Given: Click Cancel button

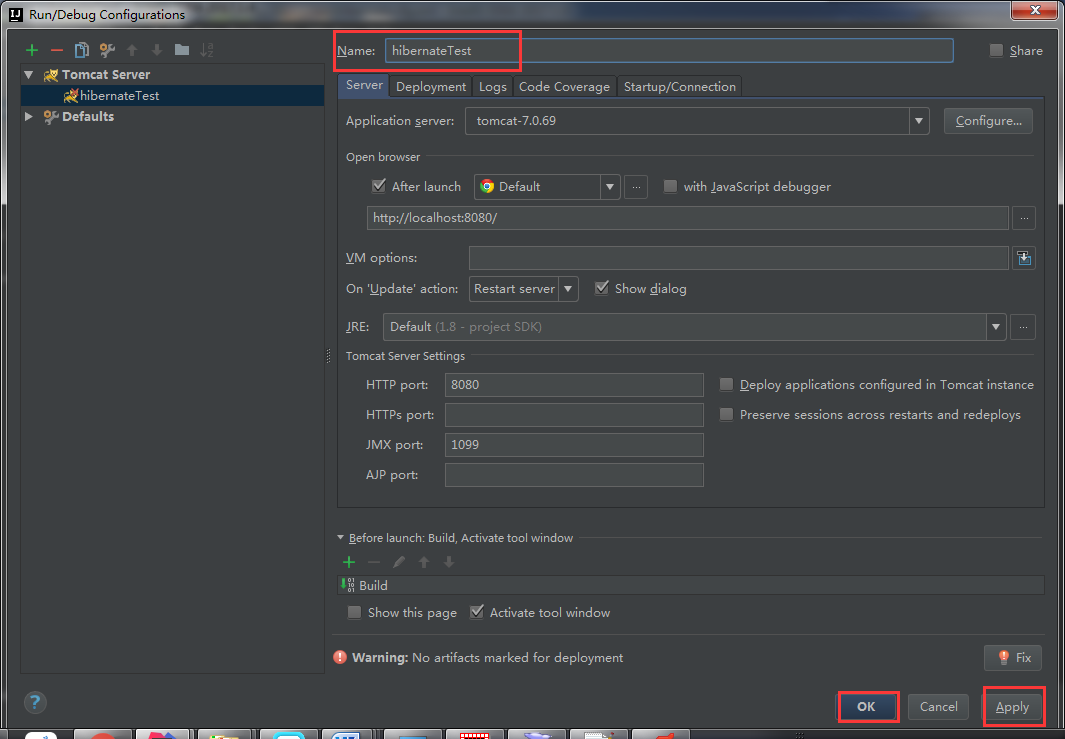Looking at the screenshot, I should [939, 706].
